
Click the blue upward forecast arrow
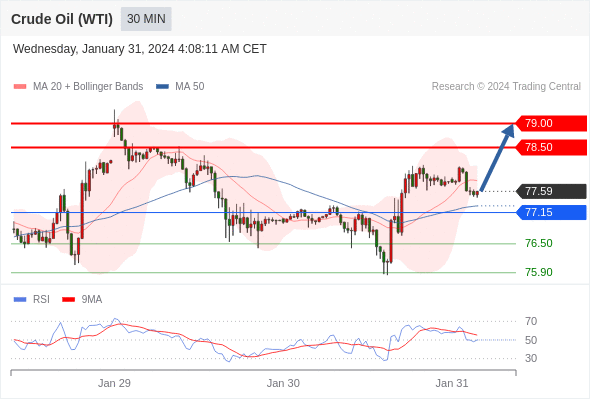497,157
